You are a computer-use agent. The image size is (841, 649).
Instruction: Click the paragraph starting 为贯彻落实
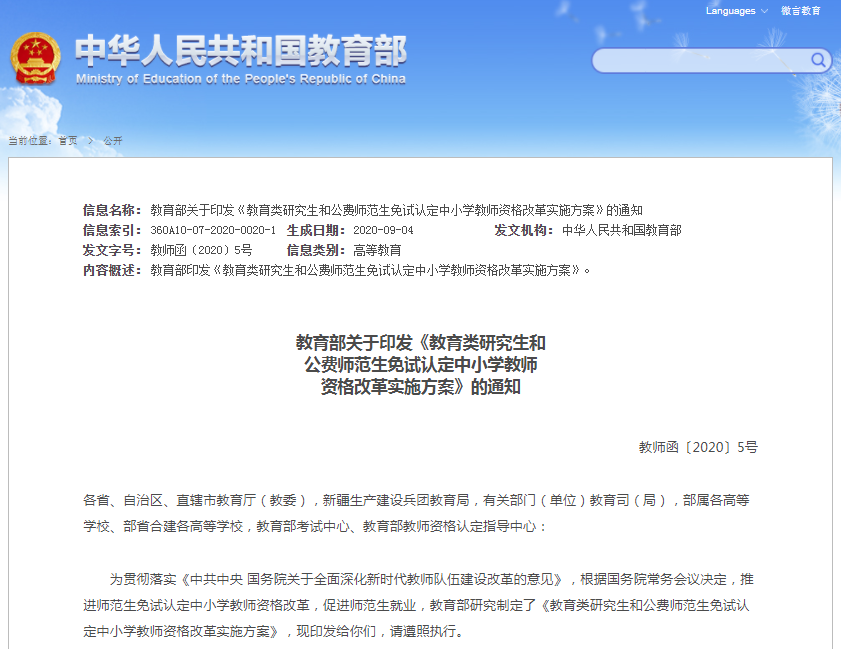[x=418, y=605]
